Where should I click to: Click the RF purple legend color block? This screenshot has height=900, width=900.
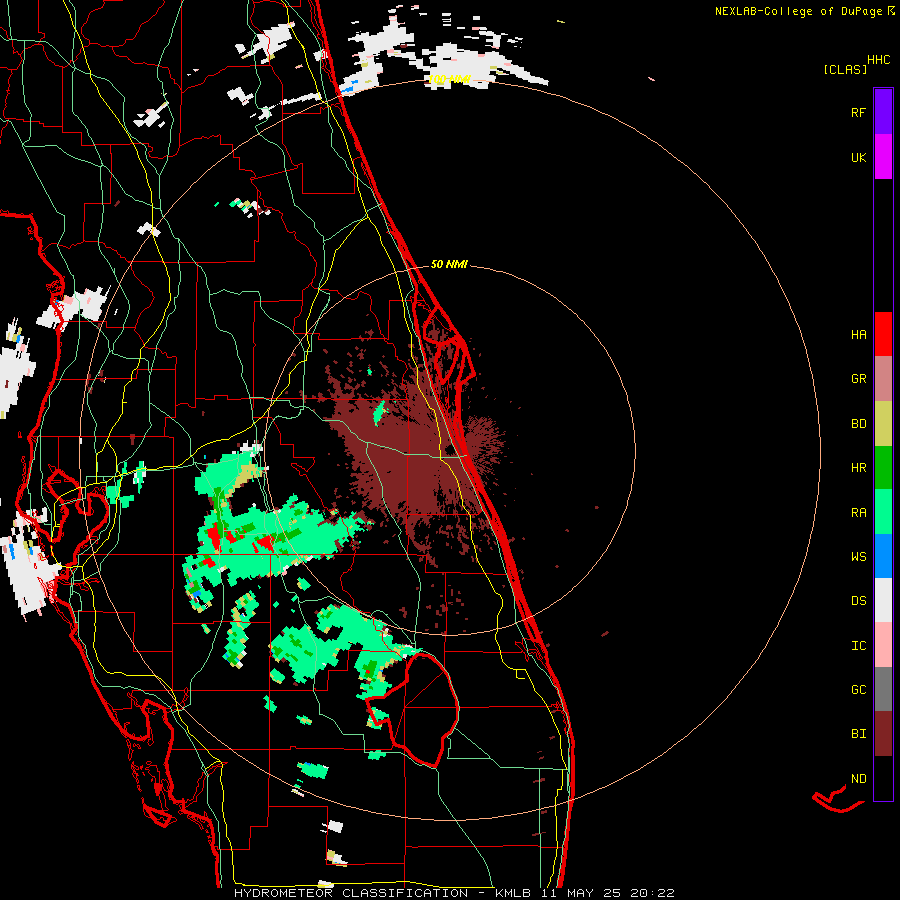point(883,111)
